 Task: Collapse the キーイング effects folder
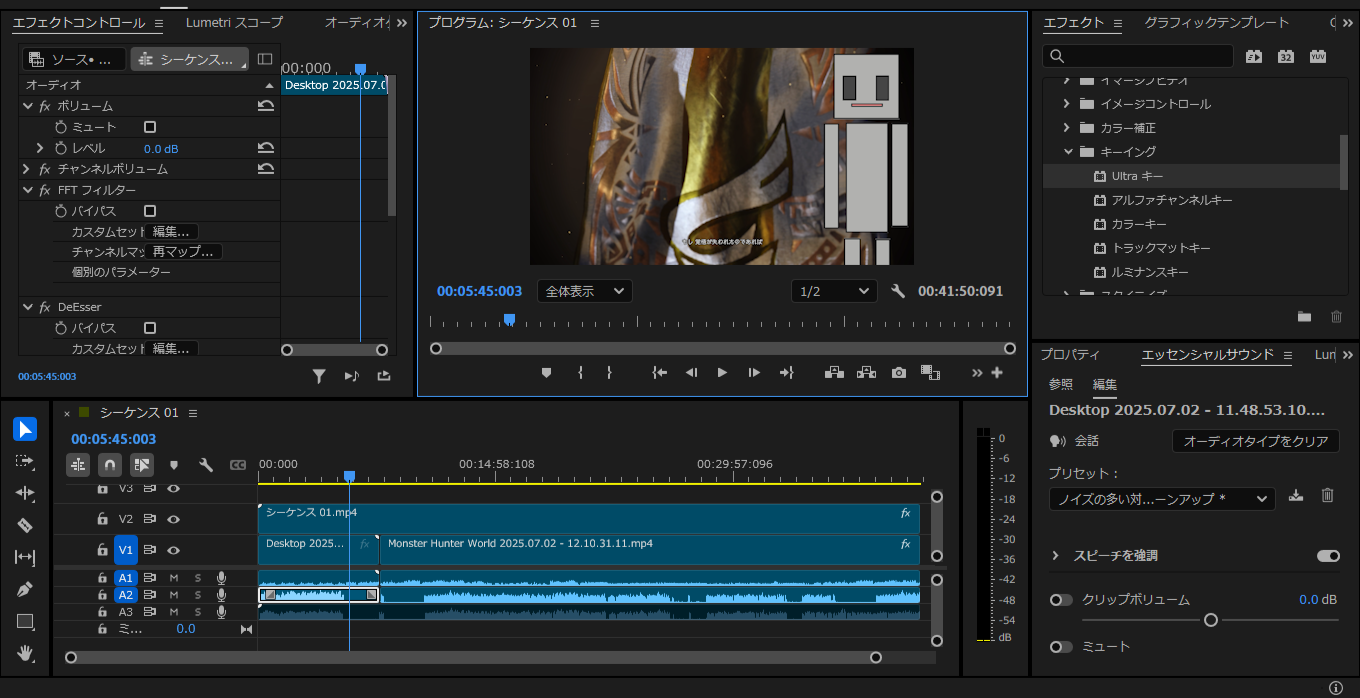(1067, 152)
